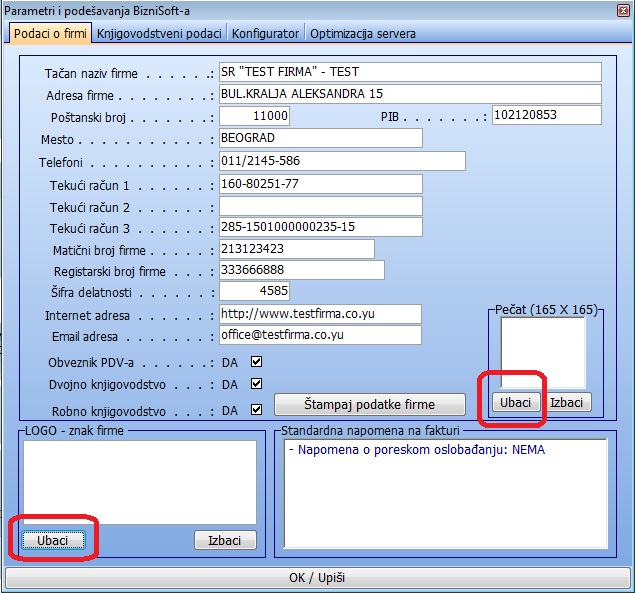Close the Parametri i podešavanja dialog
The width and height of the screenshot is (635, 593).
tap(618, 10)
